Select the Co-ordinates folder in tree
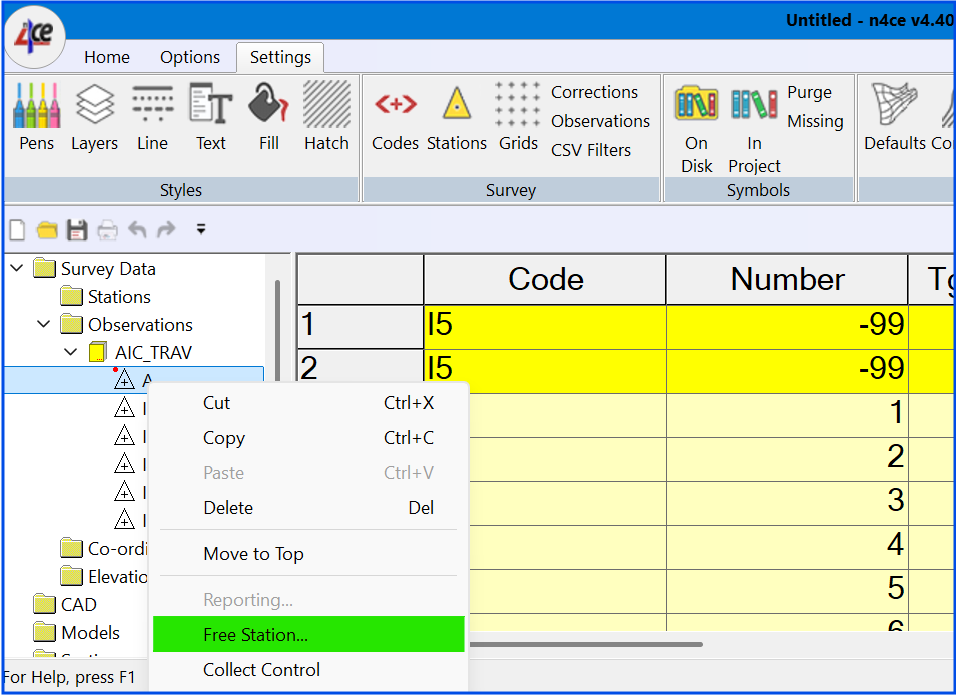This screenshot has height=696, width=956. [104, 549]
